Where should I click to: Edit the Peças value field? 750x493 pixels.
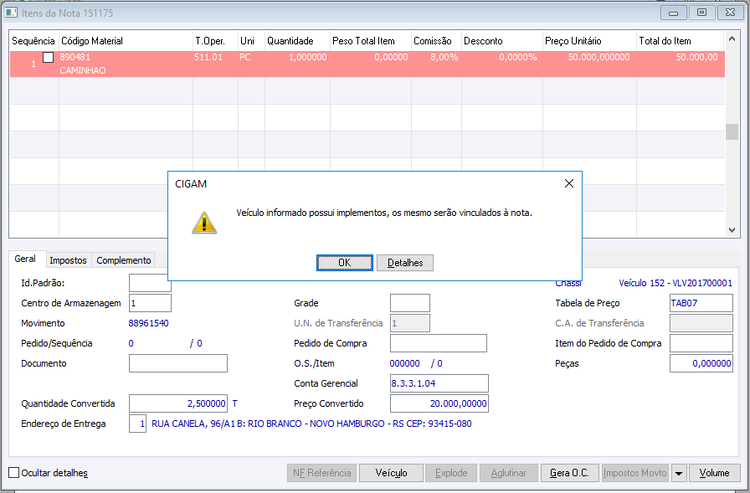pos(701,363)
